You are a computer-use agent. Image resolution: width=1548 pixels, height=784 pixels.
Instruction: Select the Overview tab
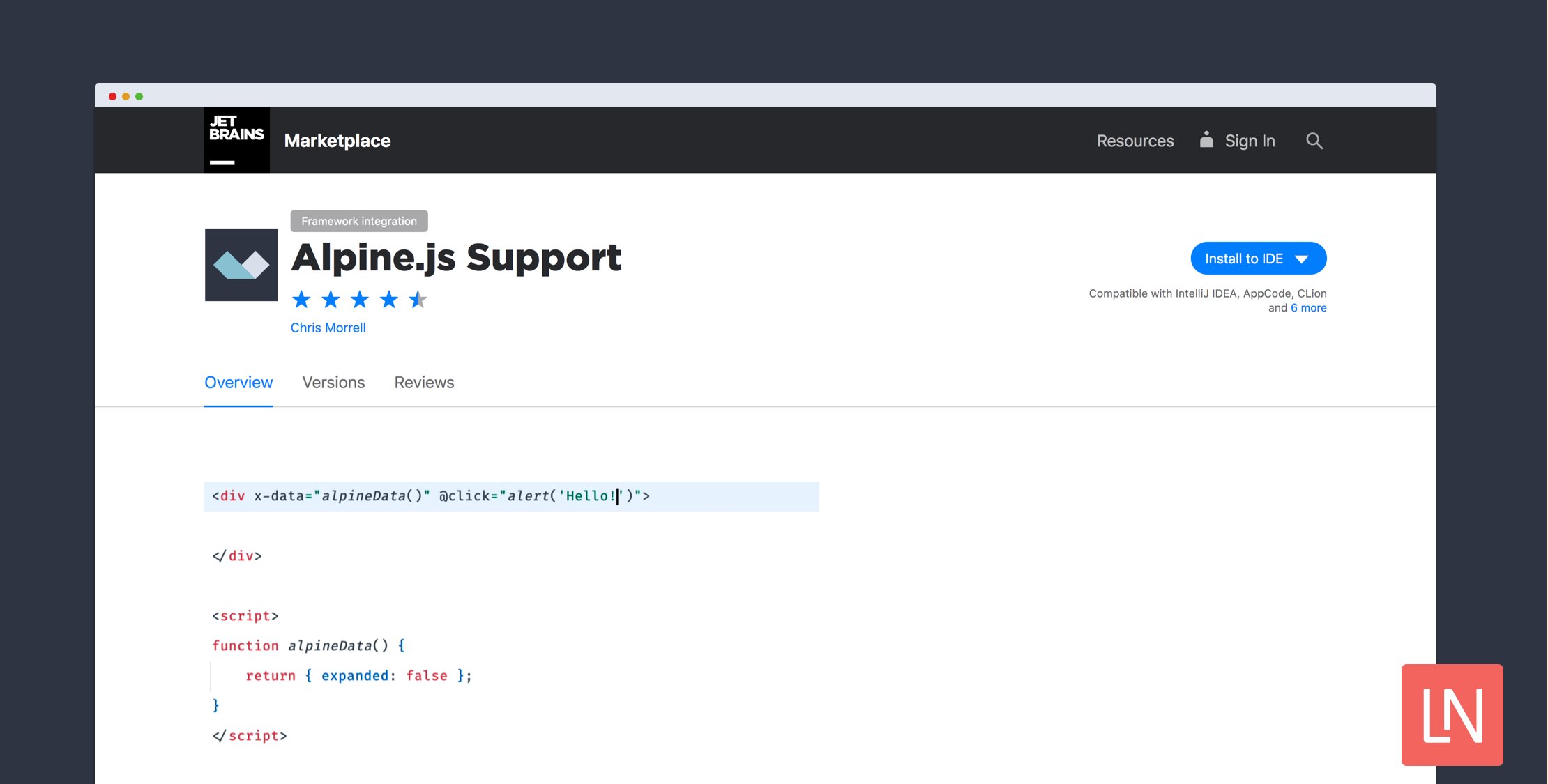pos(238,383)
